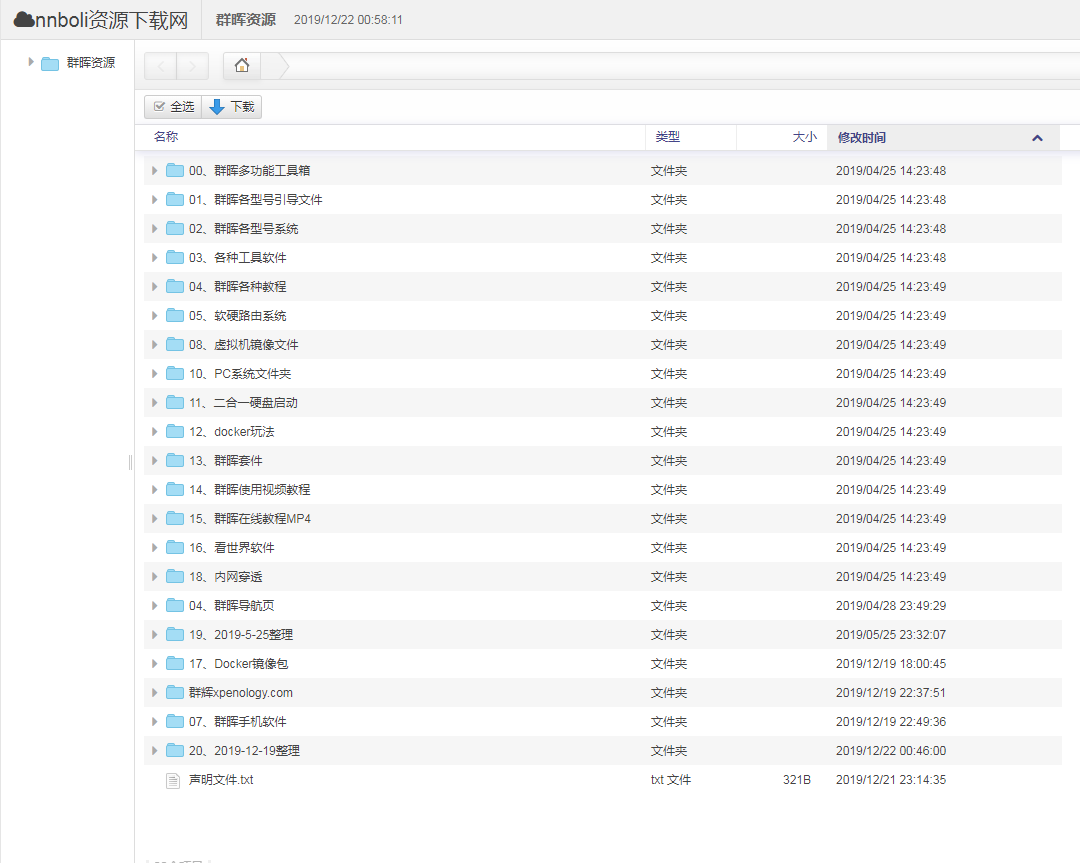Toggle sort direction arrow on 修改时间
The image size is (1080, 863).
tap(1037, 138)
